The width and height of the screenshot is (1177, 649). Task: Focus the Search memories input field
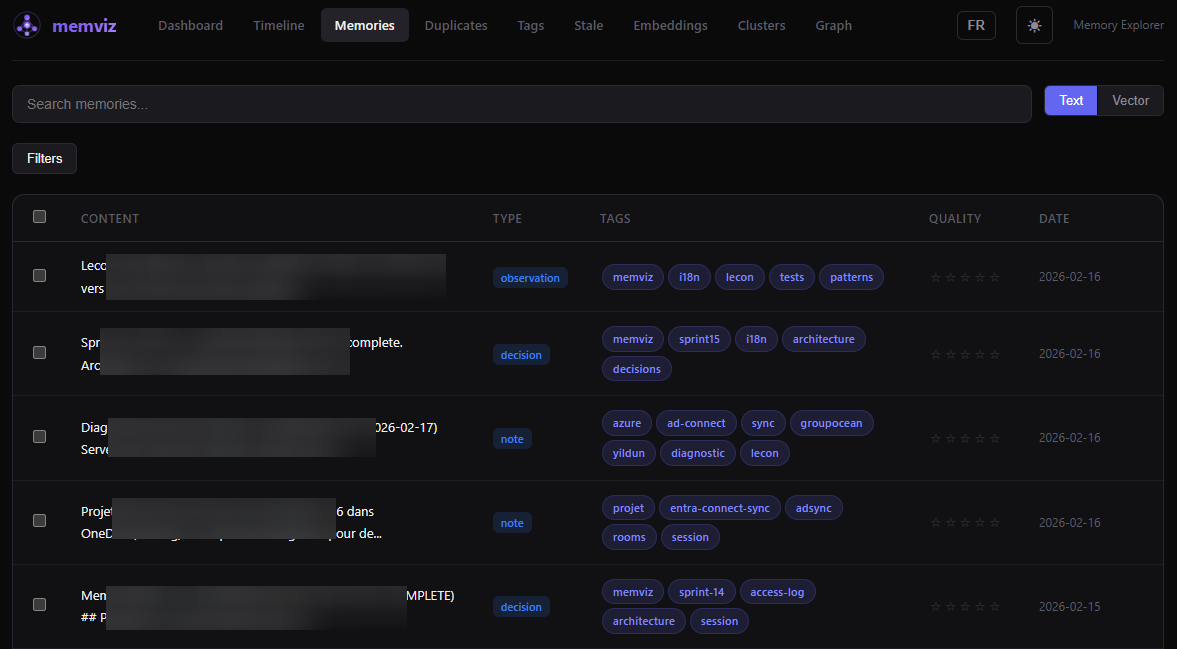[x=522, y=104]
